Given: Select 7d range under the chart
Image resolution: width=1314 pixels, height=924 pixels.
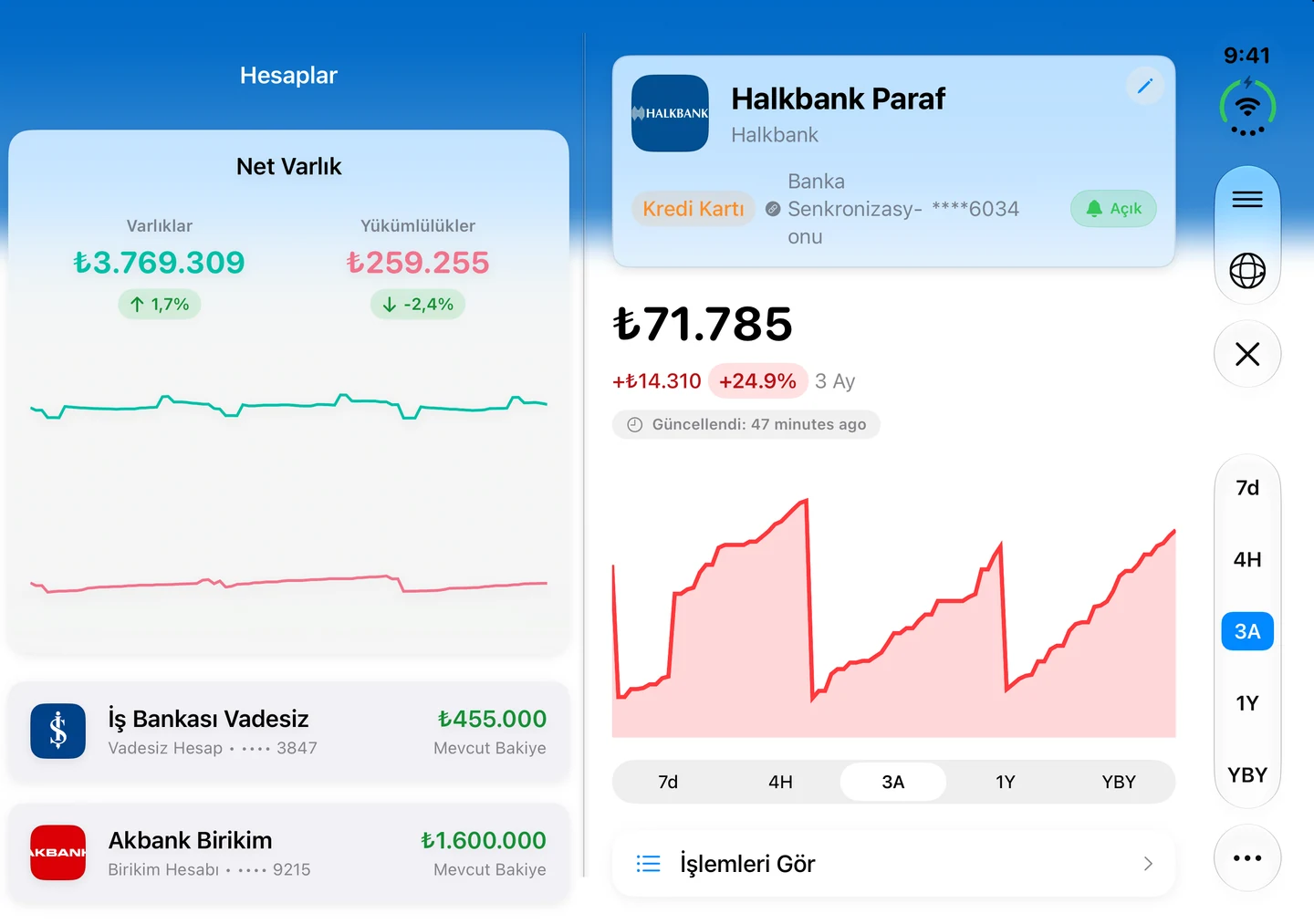Looking at the screenshot, I should 668,782.
